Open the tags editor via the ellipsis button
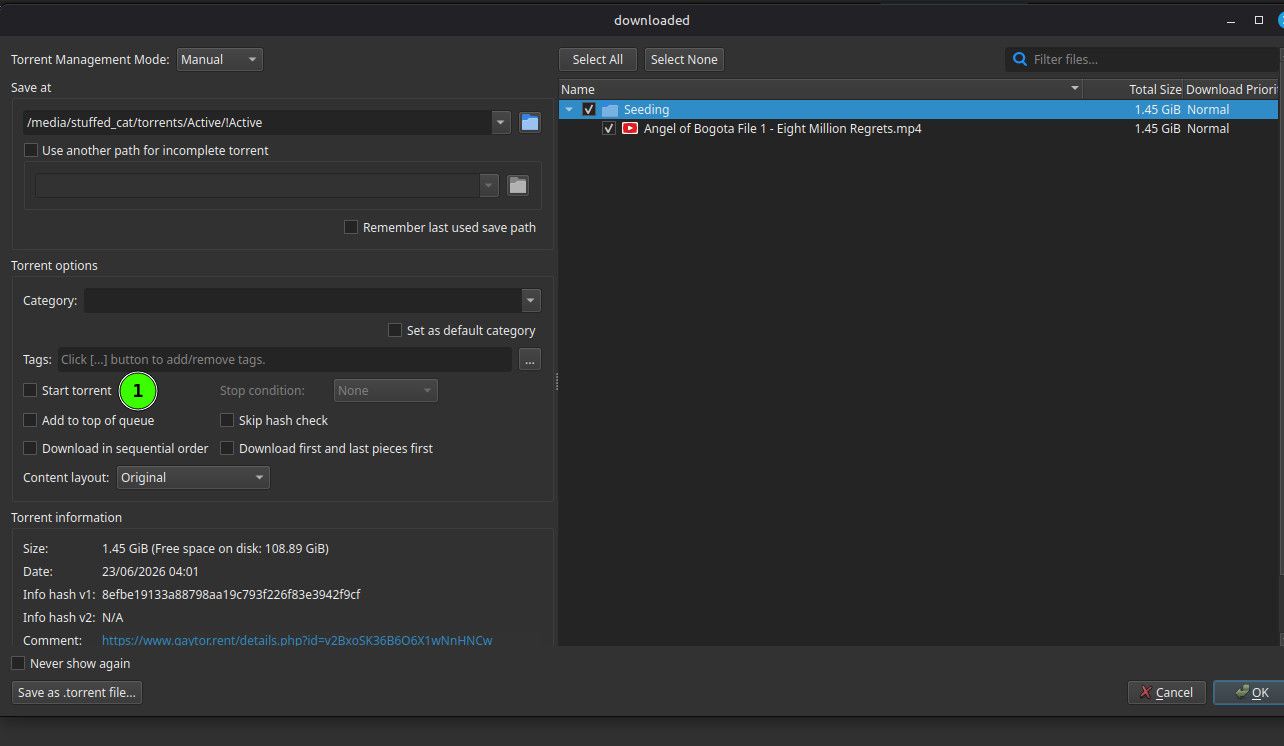Screen dimensions: 1284x746 coord(530,359)
